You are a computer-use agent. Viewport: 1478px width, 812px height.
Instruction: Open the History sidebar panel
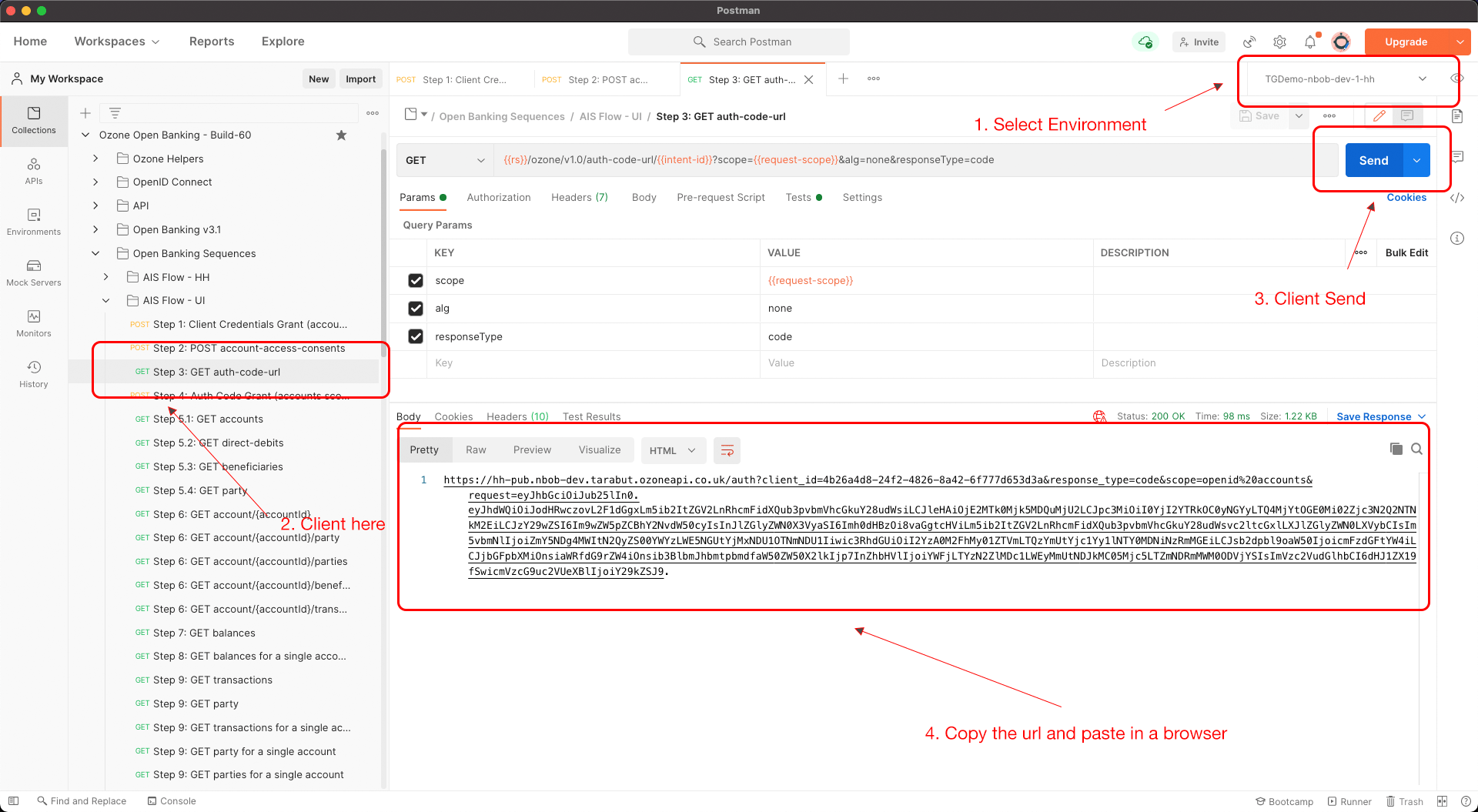click(34, 374)
